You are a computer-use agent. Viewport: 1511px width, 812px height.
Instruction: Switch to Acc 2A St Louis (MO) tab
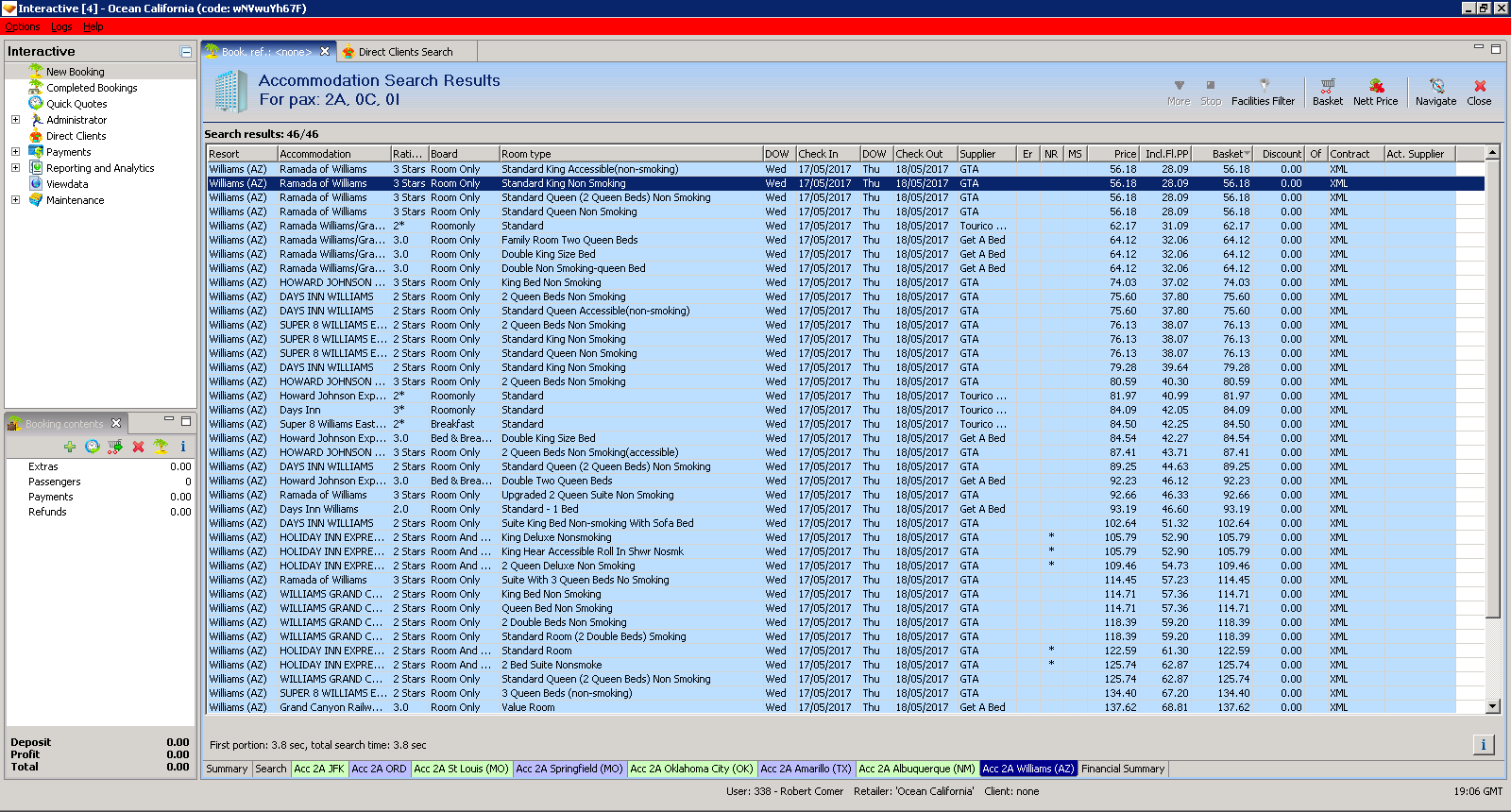pos(461,769)
